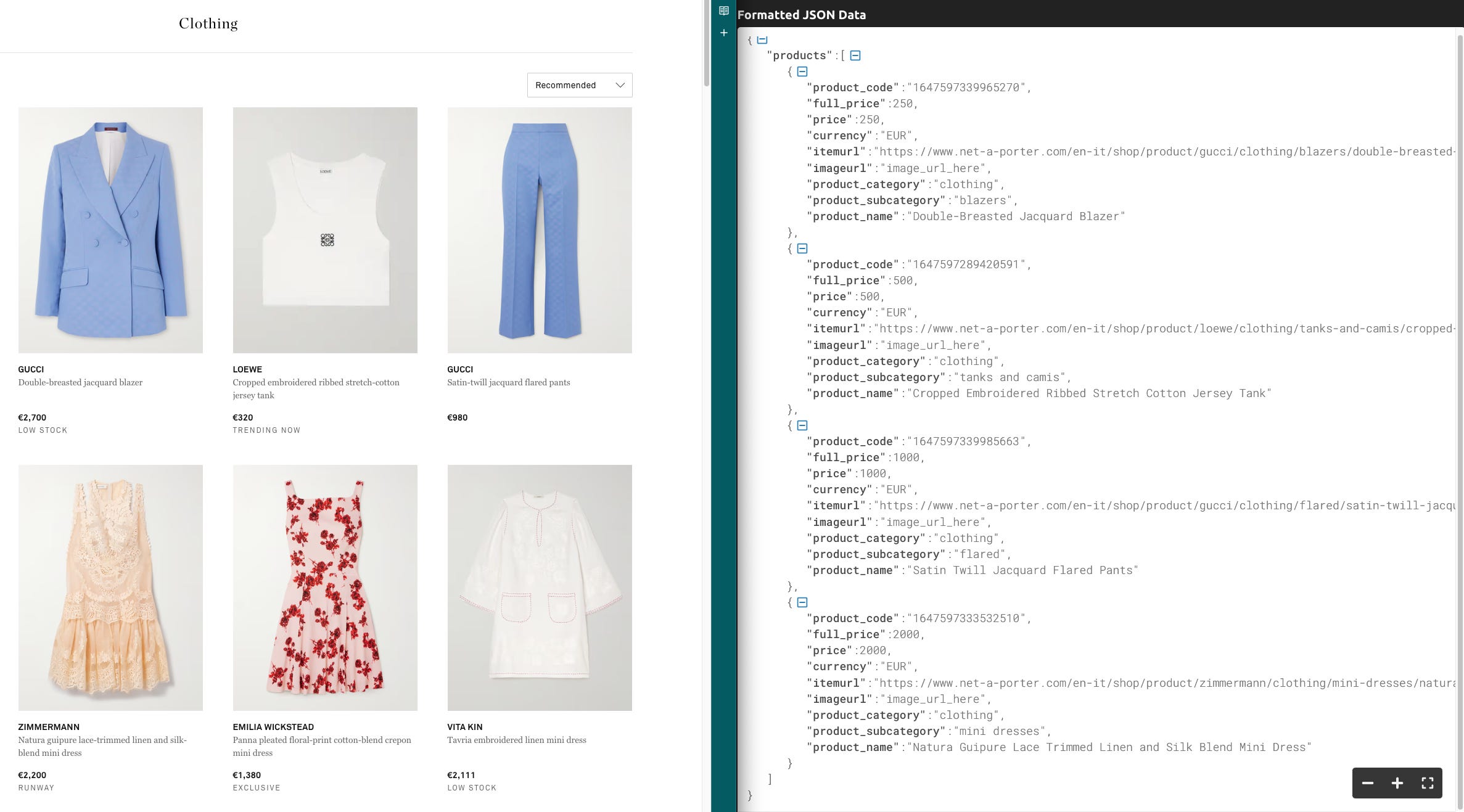
Task: Zoom out with the minus button
Action: [1367, 783]
